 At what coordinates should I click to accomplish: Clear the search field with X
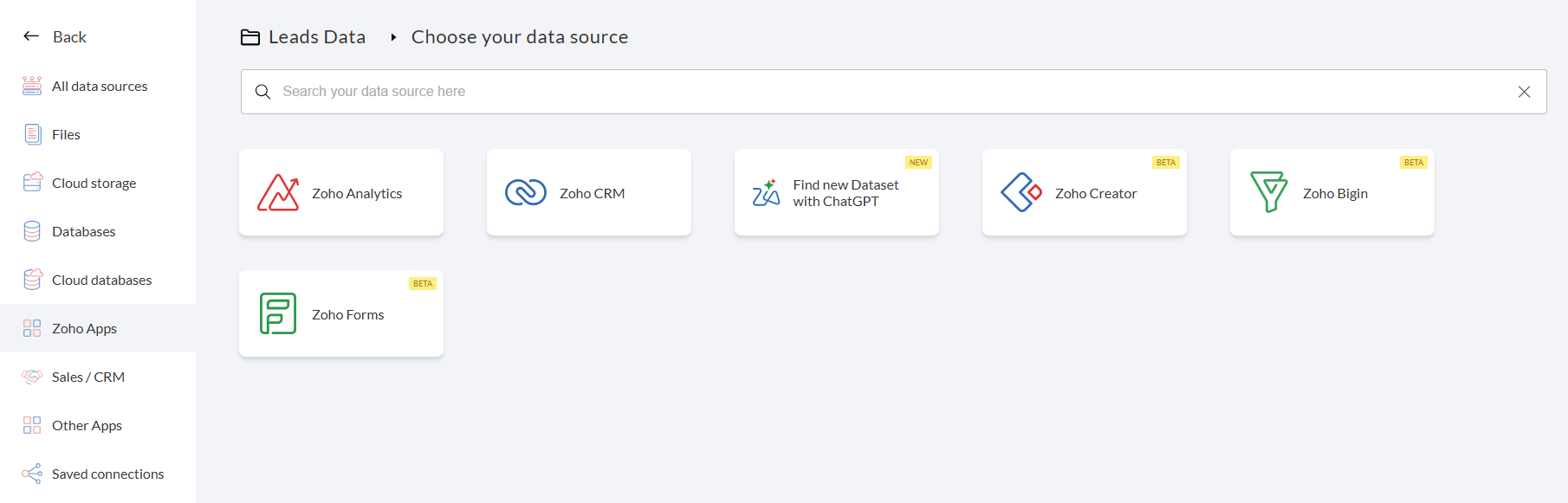tap(1524, 92)
